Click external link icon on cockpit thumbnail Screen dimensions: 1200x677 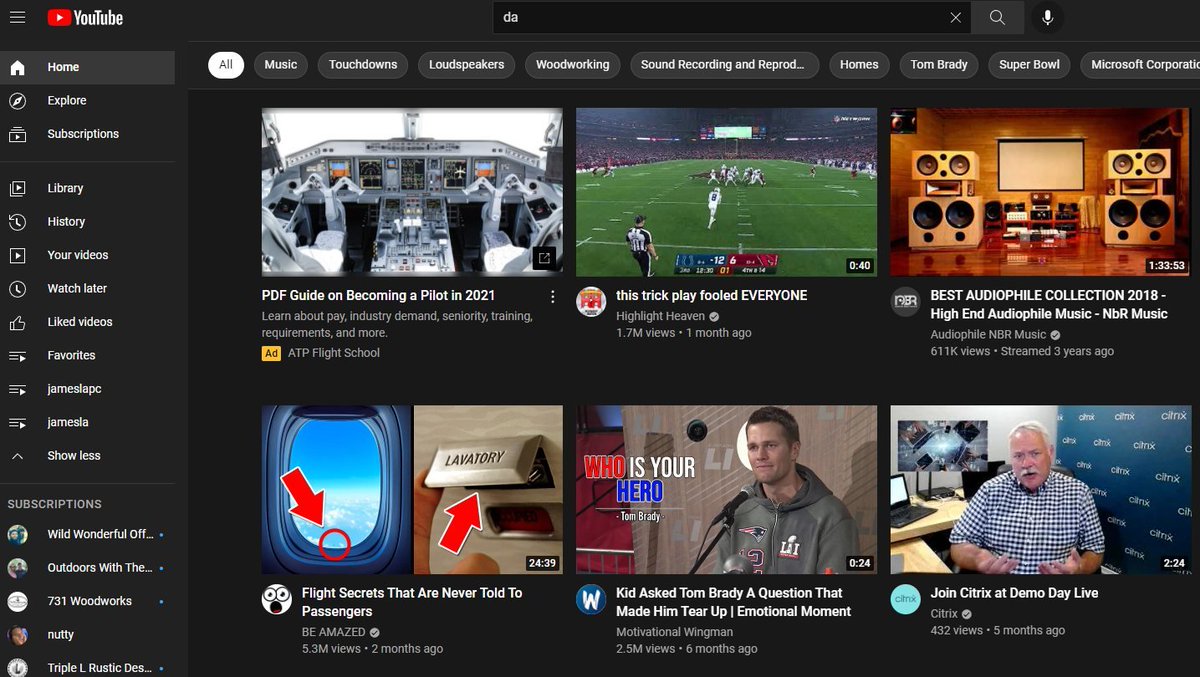point(544,258)
